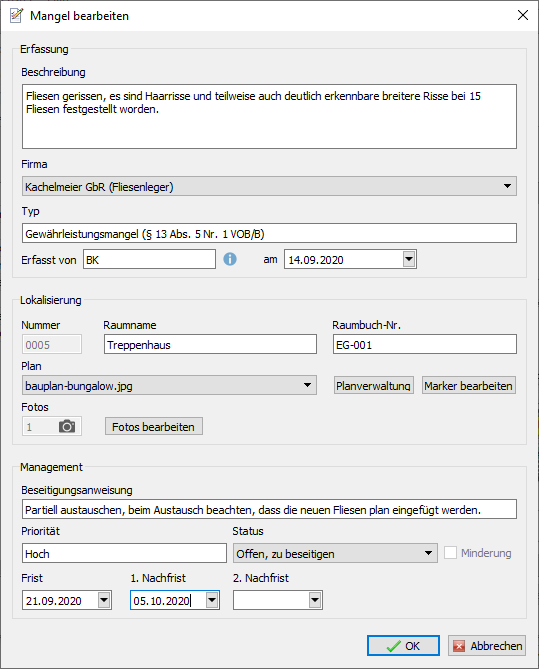Click the Frist date value 21.09.2020

(x=54, y=601)
